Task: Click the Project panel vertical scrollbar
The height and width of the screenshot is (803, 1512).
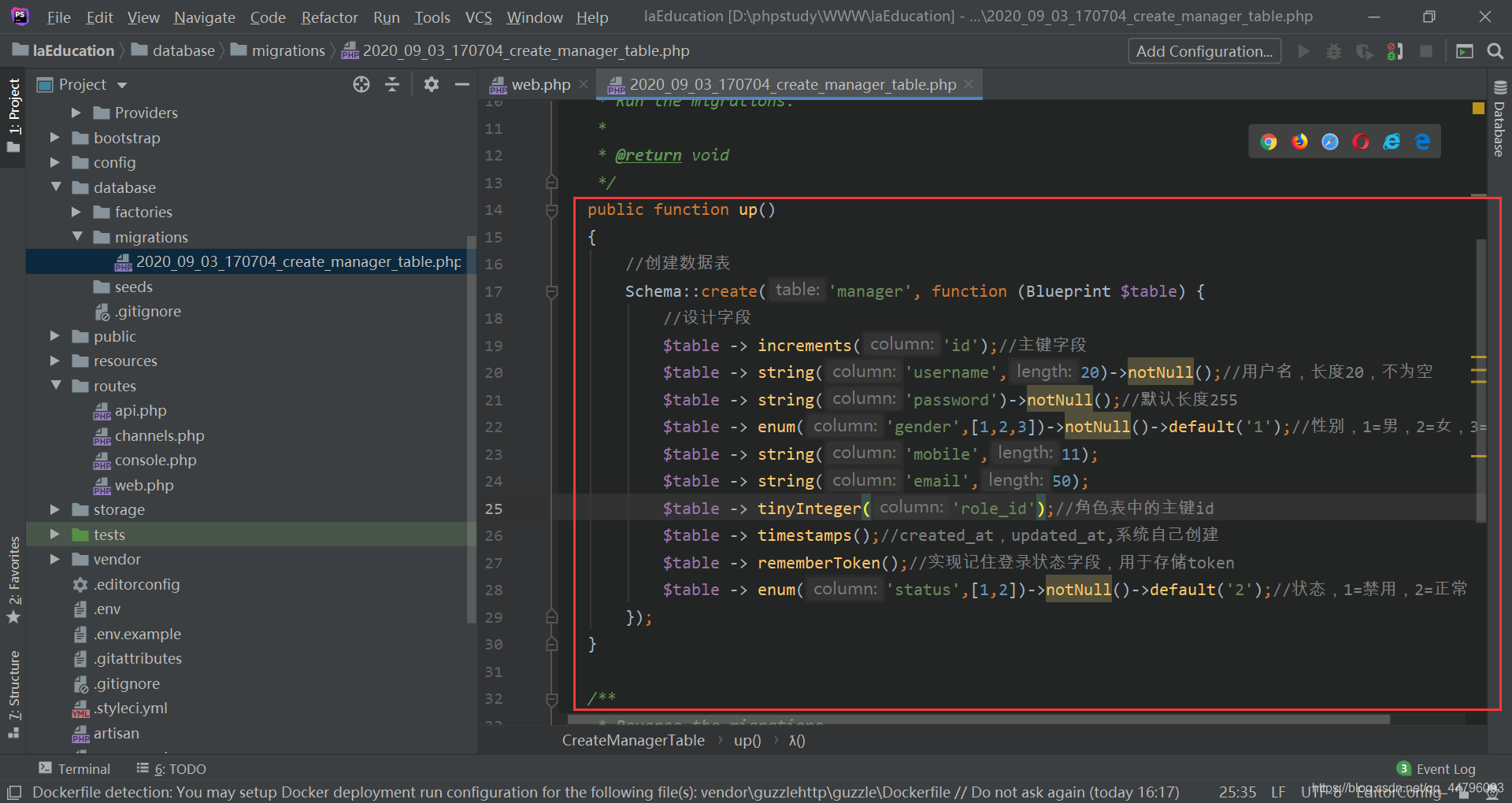Action: [471, 429]
